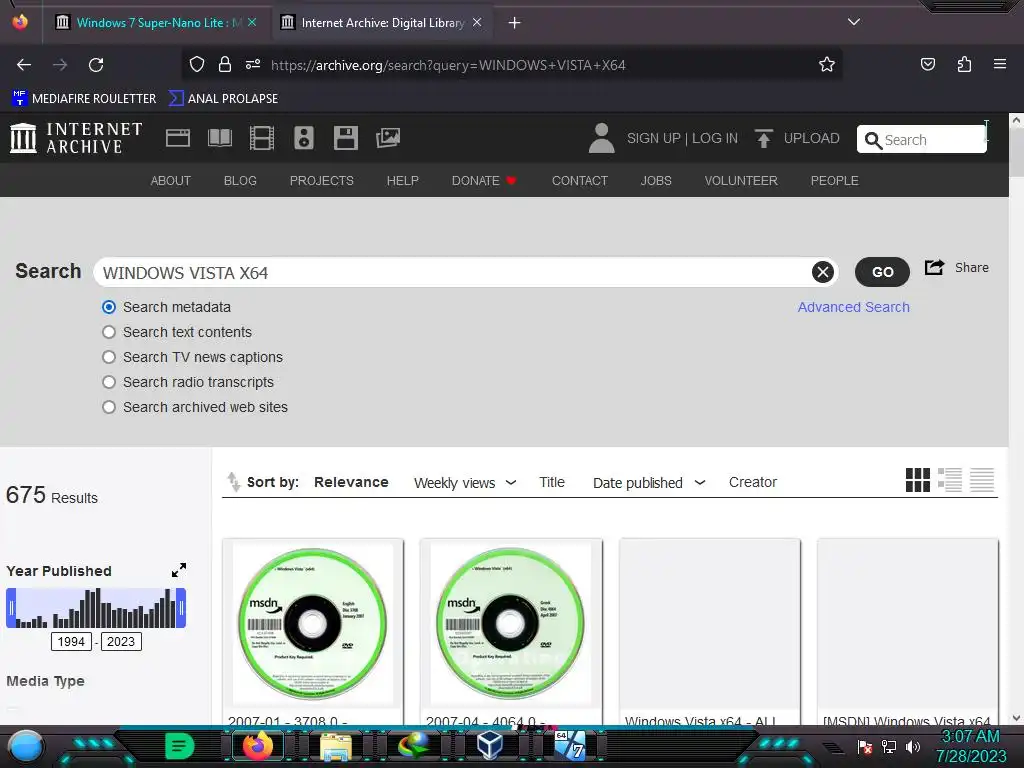Viewport: 1024px width, 768px height.
Task: Toggle sort direction arrows beside Sort by
Action: [233, 482]
